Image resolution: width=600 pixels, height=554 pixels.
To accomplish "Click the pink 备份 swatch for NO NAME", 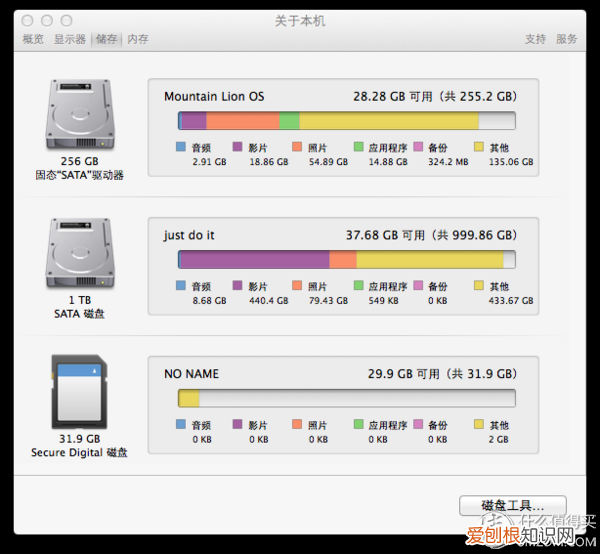I will [418, 424].
